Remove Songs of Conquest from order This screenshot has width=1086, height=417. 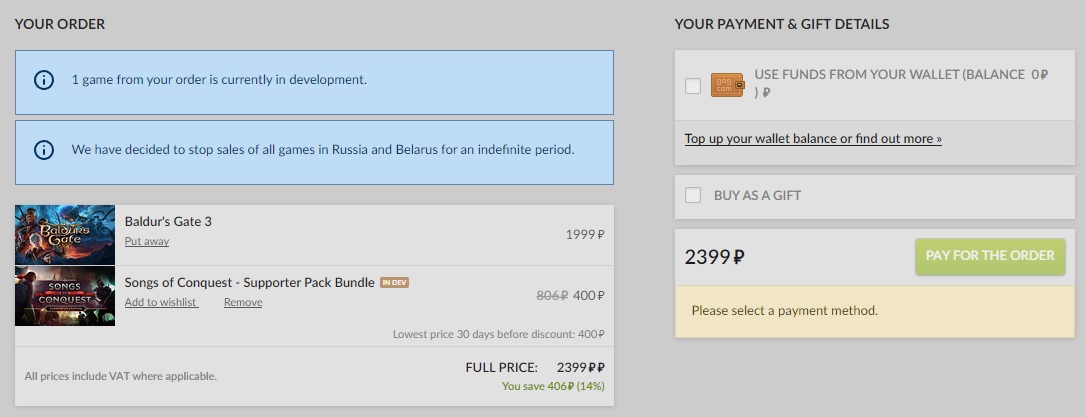tap(243, 302)
